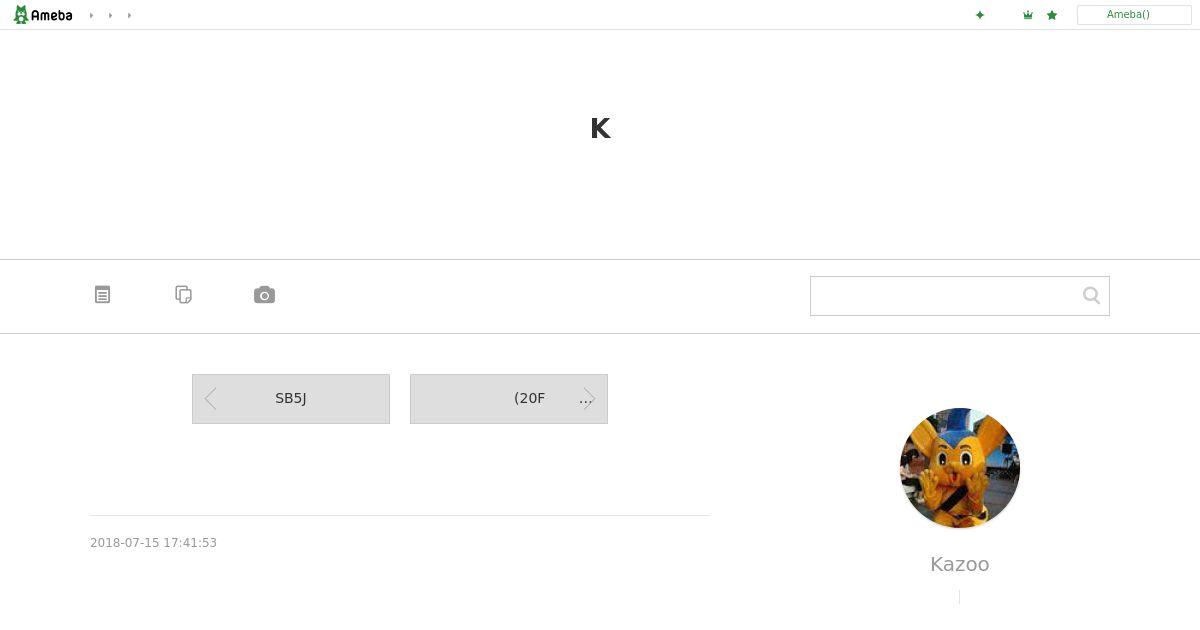Click the Kazoo profile name

point(960,564)
